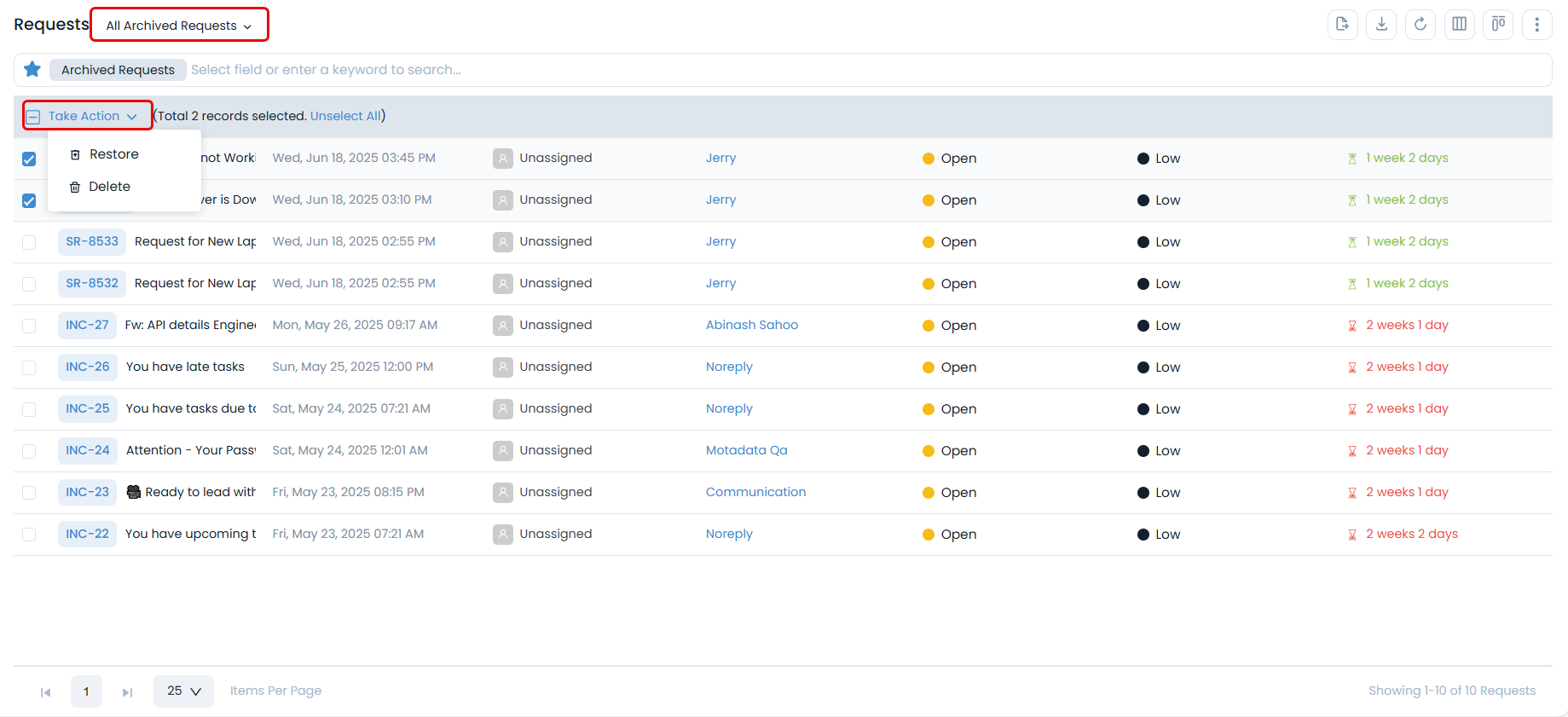Open the column selection icon

1459,25
